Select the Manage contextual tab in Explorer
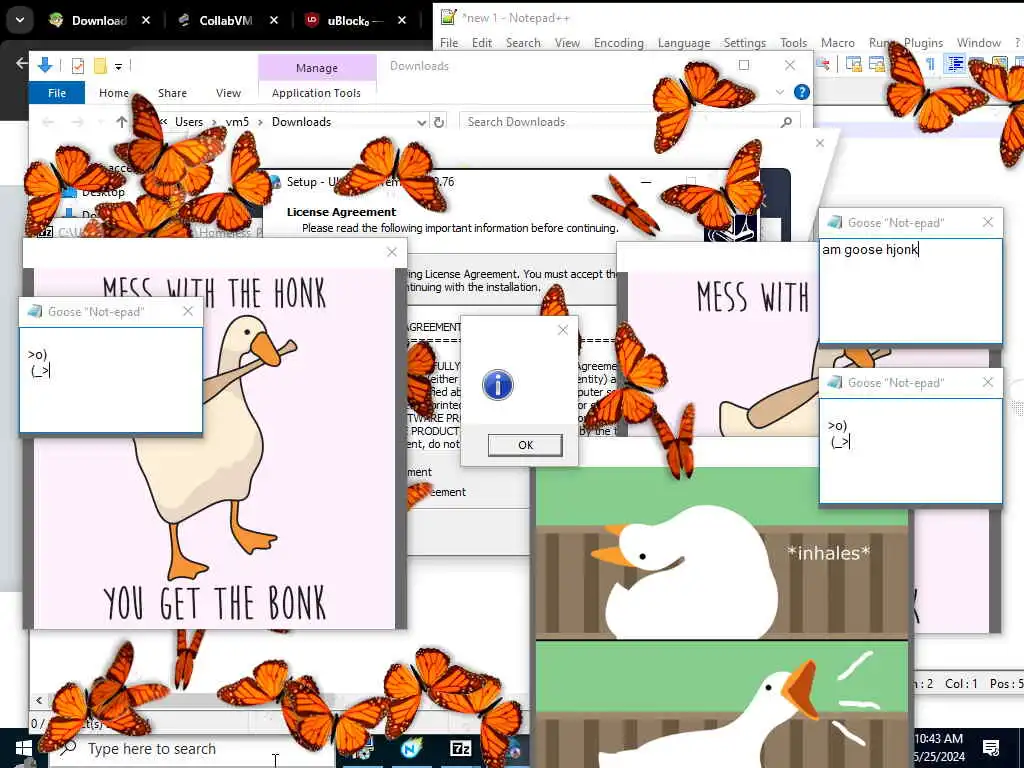The width and height of the screenshot is (1024, 768). (x=317, y=68)
